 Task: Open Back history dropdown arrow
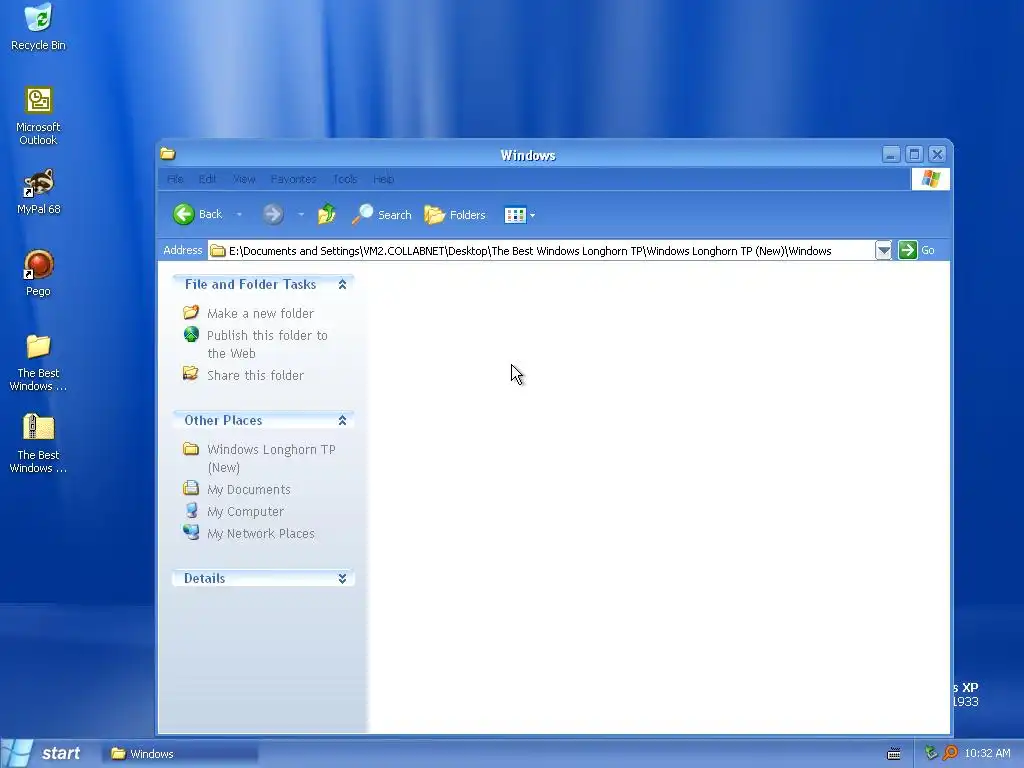pos(239,214)
